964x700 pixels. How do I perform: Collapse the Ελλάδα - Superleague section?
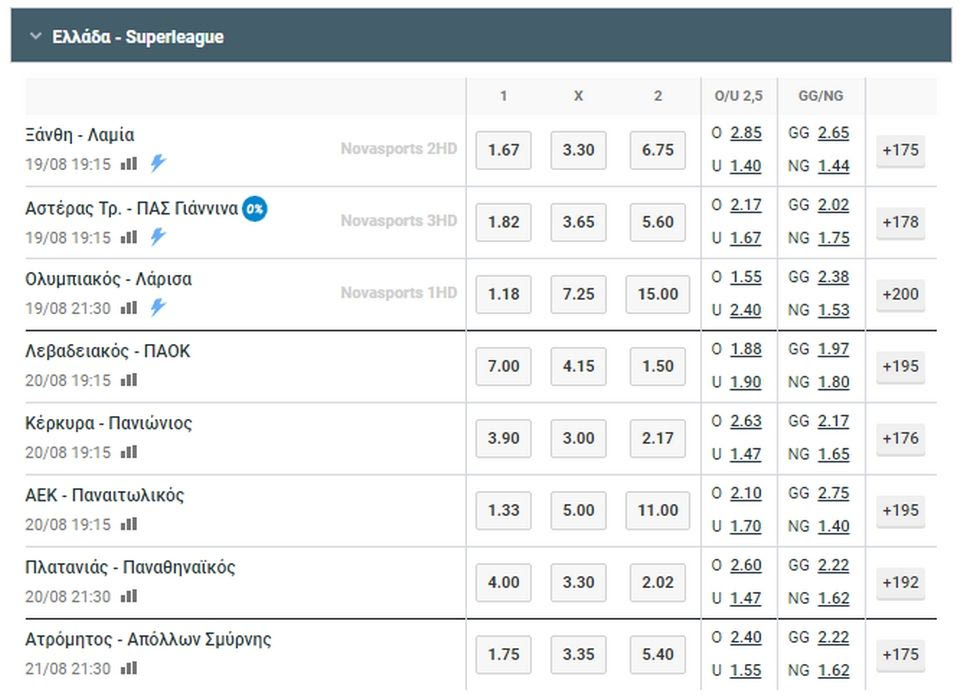(x=36, y=37)
